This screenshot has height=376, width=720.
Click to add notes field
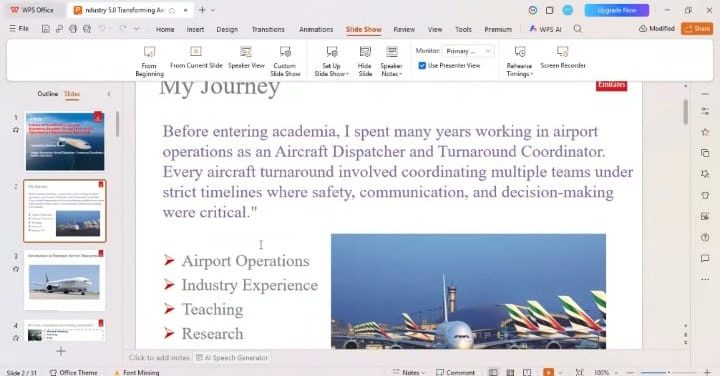tap(159, 357)
